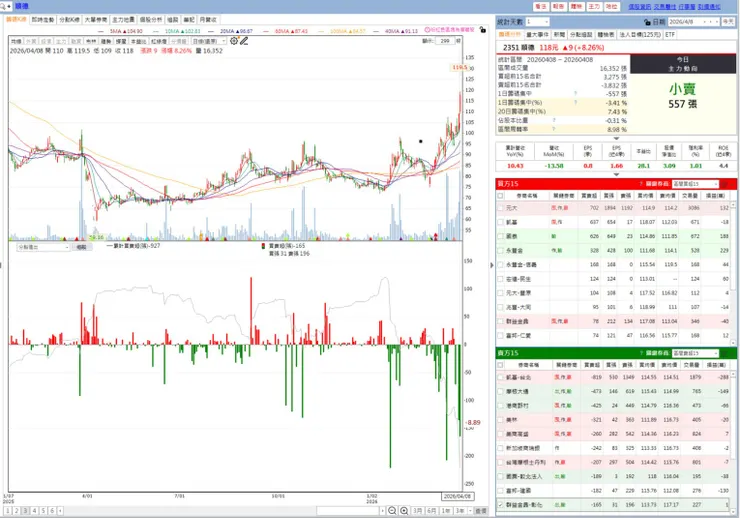Screen dimensions: 740x518
Task: Click the green square button in 賣方15 header
Action: [726, 353]
